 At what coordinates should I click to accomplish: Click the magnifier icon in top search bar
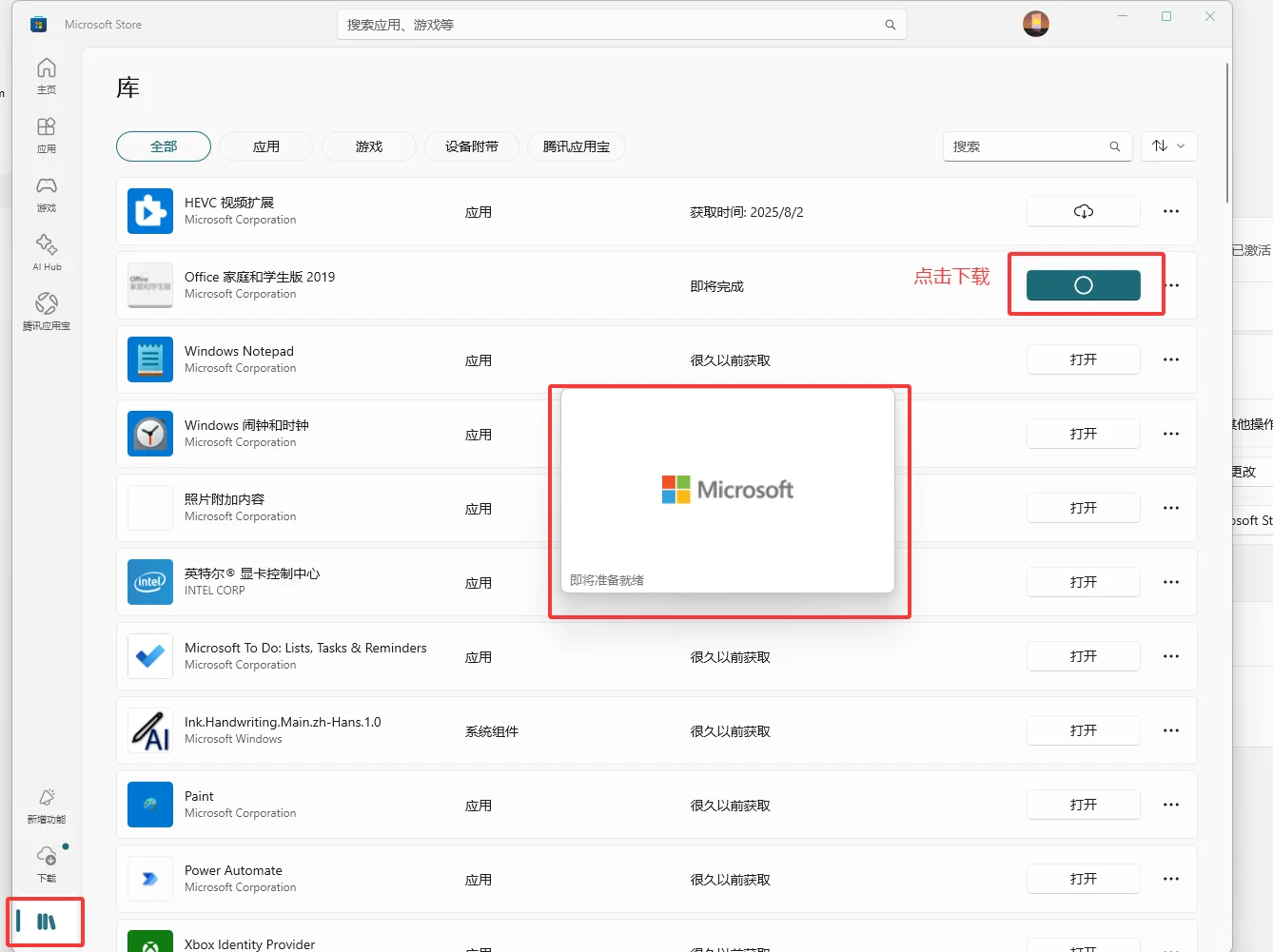[891, 25]
